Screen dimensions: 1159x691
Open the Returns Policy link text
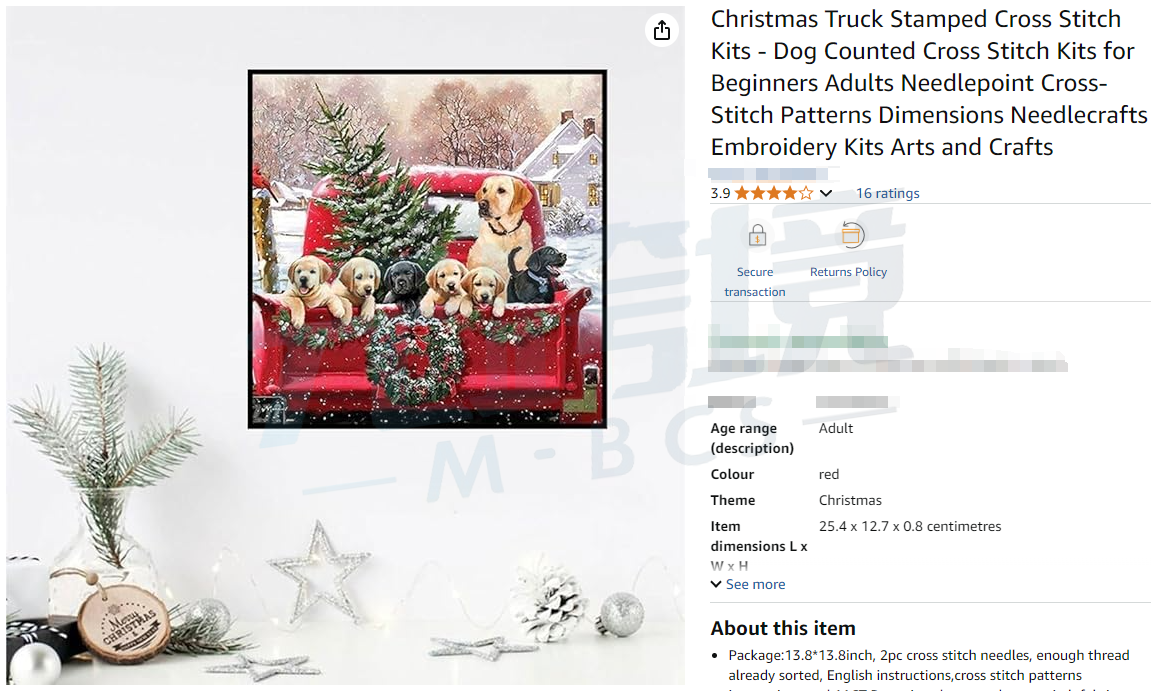point(848,272)
